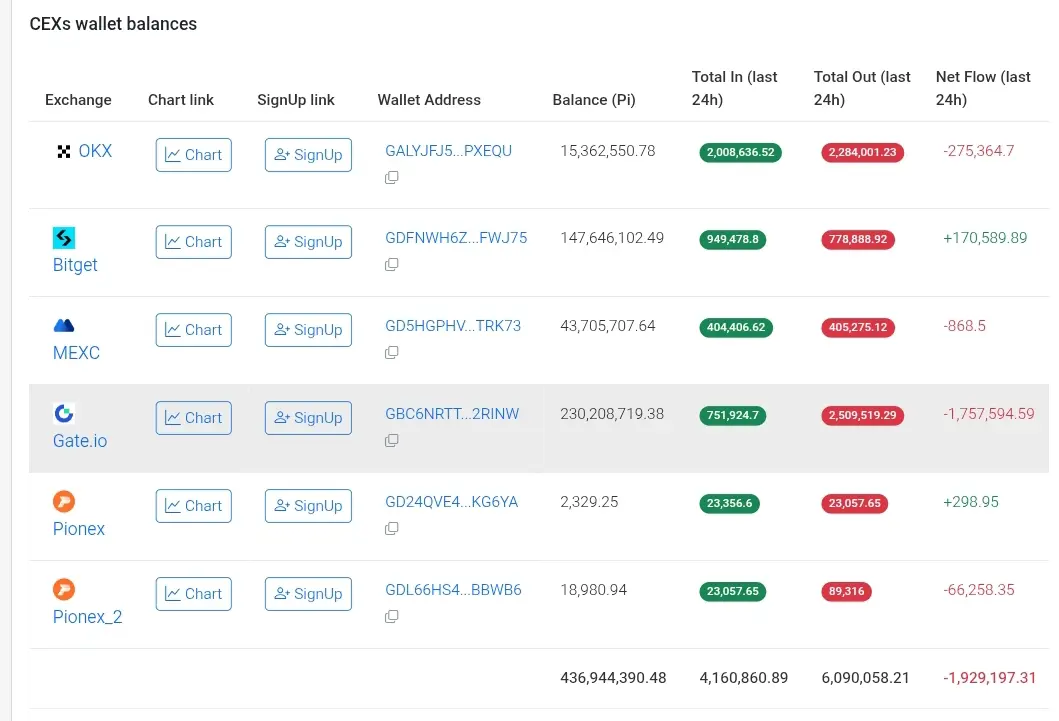The image size is (1059, 721).
Task: Open the Pionex_2 exchange link
Action: point(87,617)
